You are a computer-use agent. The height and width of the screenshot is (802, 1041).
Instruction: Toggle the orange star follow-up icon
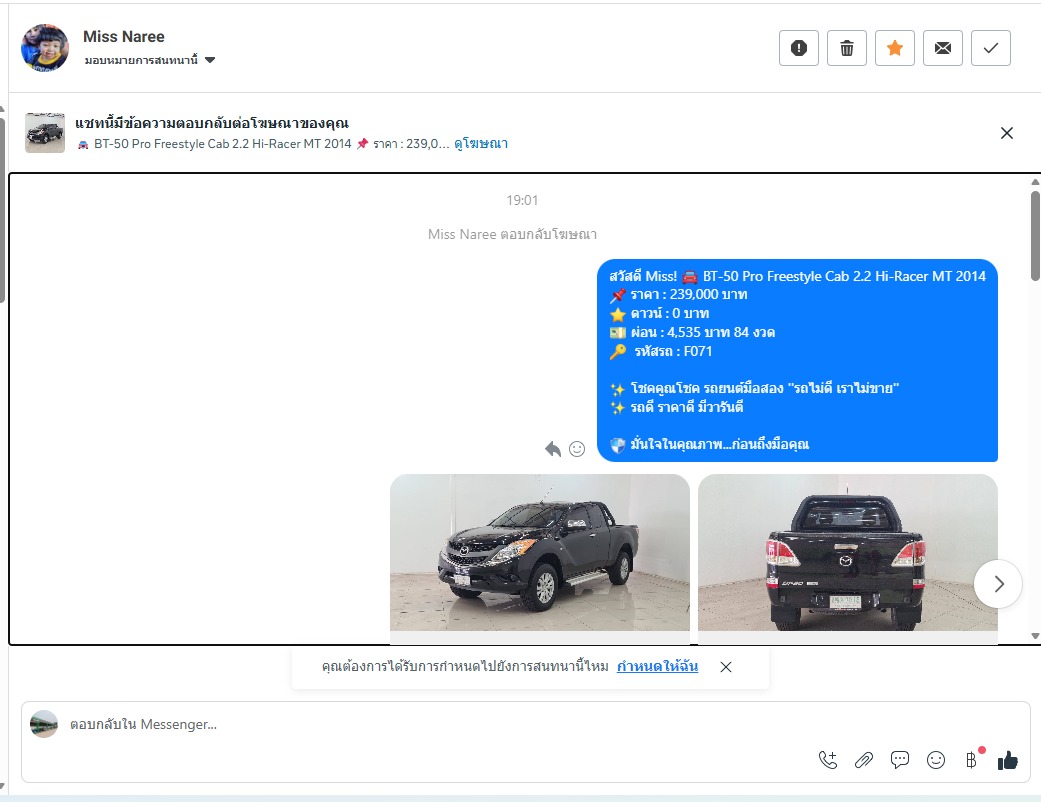point(895,48)
